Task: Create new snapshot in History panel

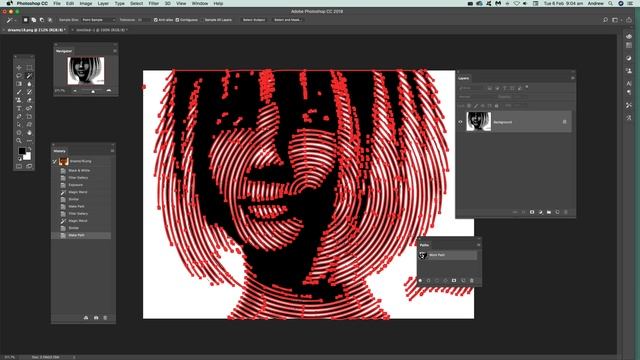Action: 96,318
